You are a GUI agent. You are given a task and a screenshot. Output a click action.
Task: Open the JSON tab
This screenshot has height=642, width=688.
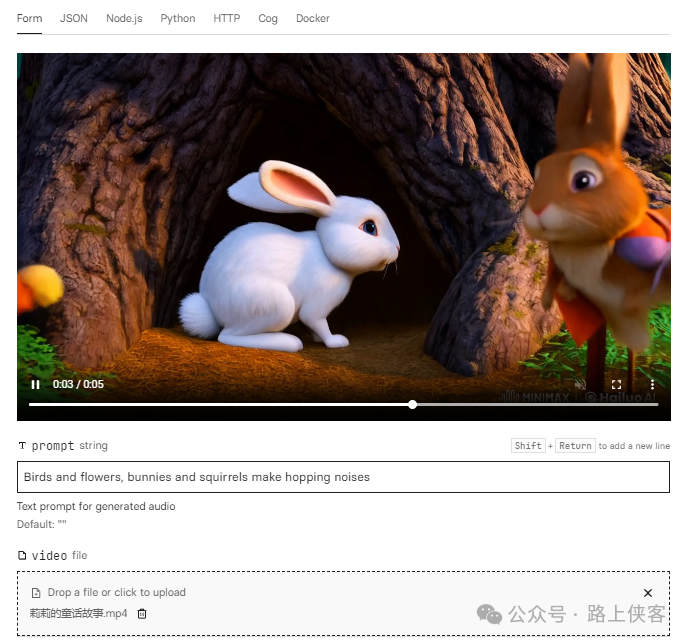74,18
